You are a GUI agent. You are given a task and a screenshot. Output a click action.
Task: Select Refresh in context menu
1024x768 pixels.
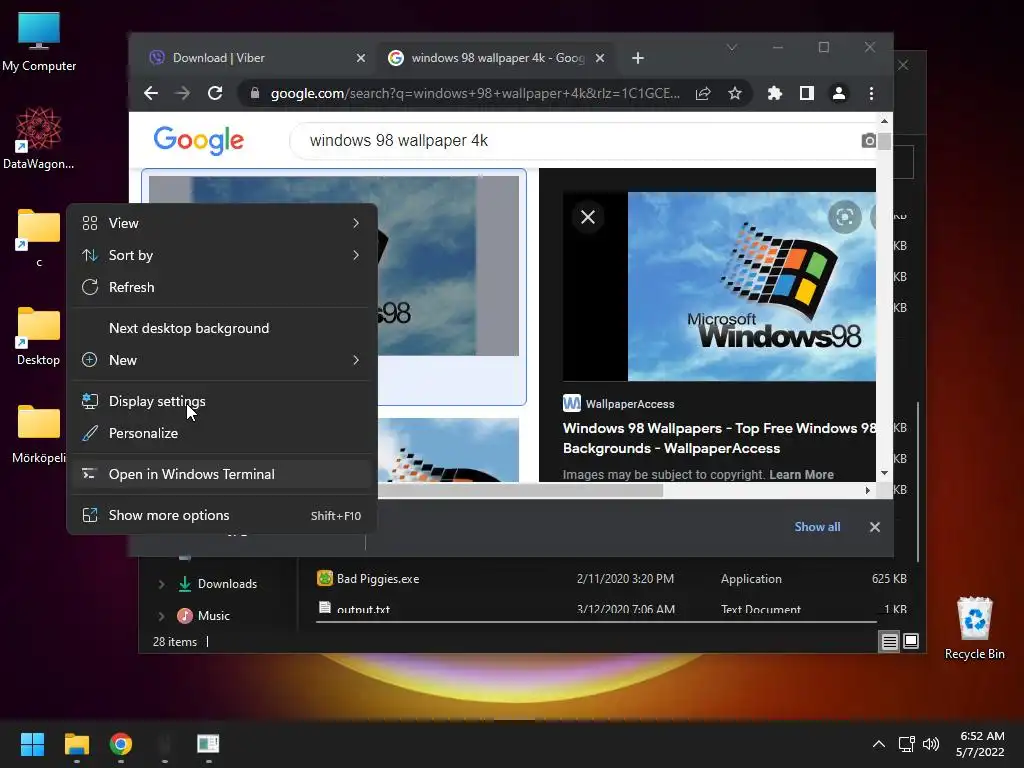[221, 287]
